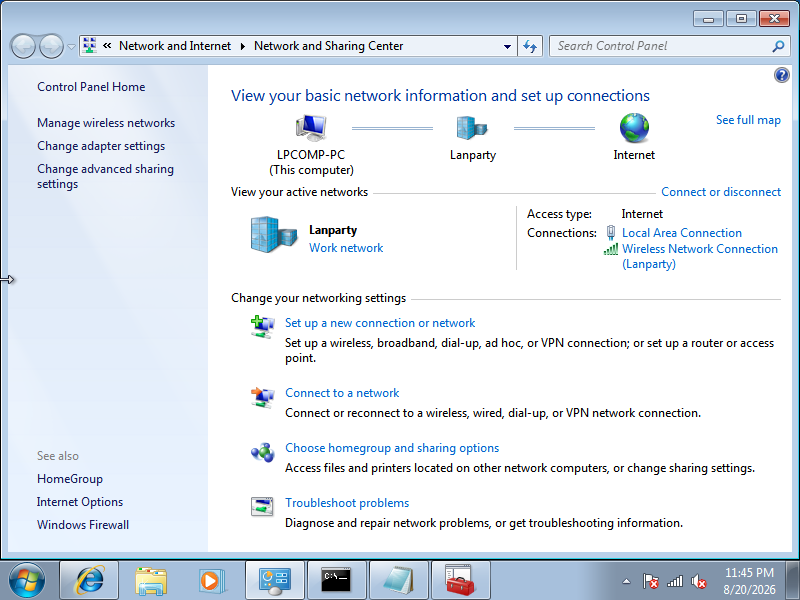Click the refresh button beside address bar
The image size is (800, 600).
530,46
